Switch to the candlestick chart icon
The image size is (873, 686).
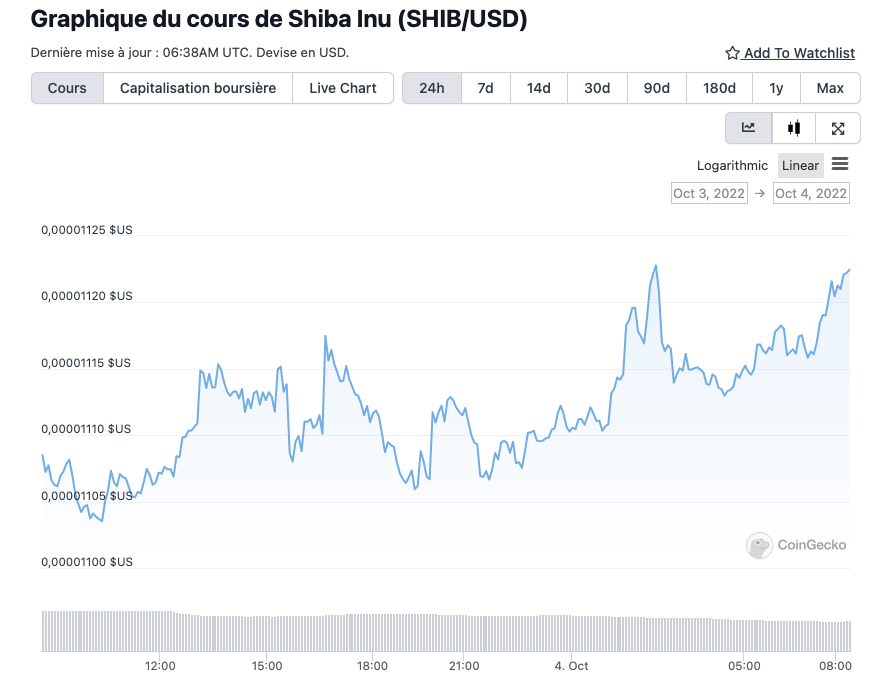794,128
